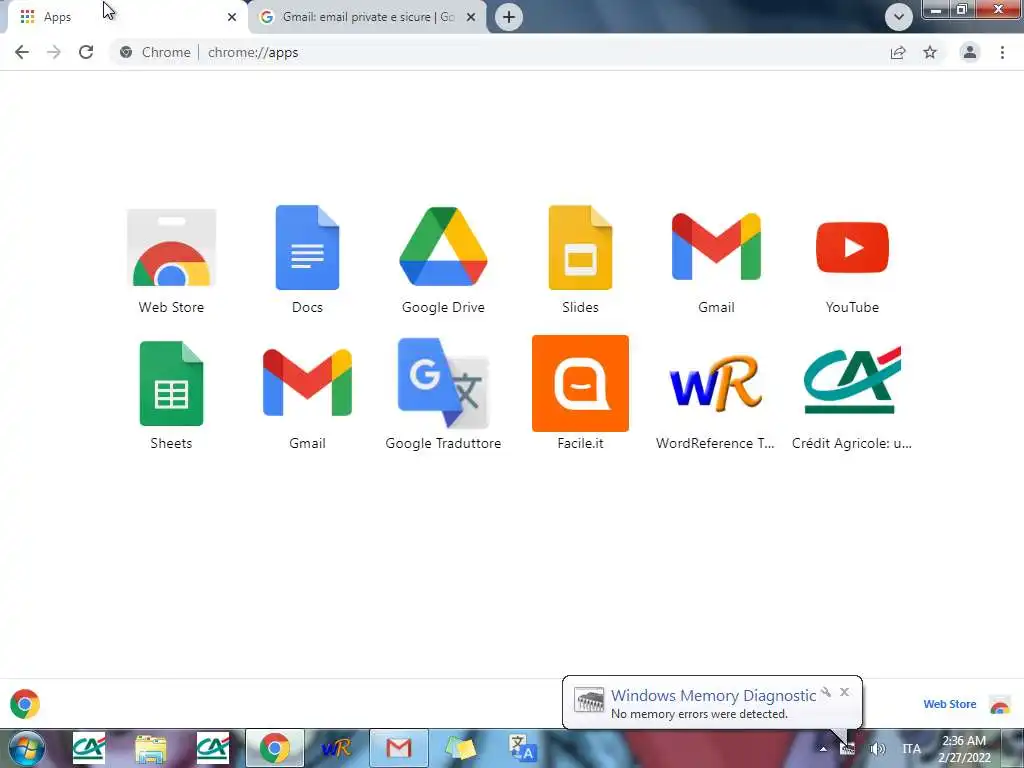Open Google Drive app
This screenshot has width=1024, height=768.
point(443,247)
